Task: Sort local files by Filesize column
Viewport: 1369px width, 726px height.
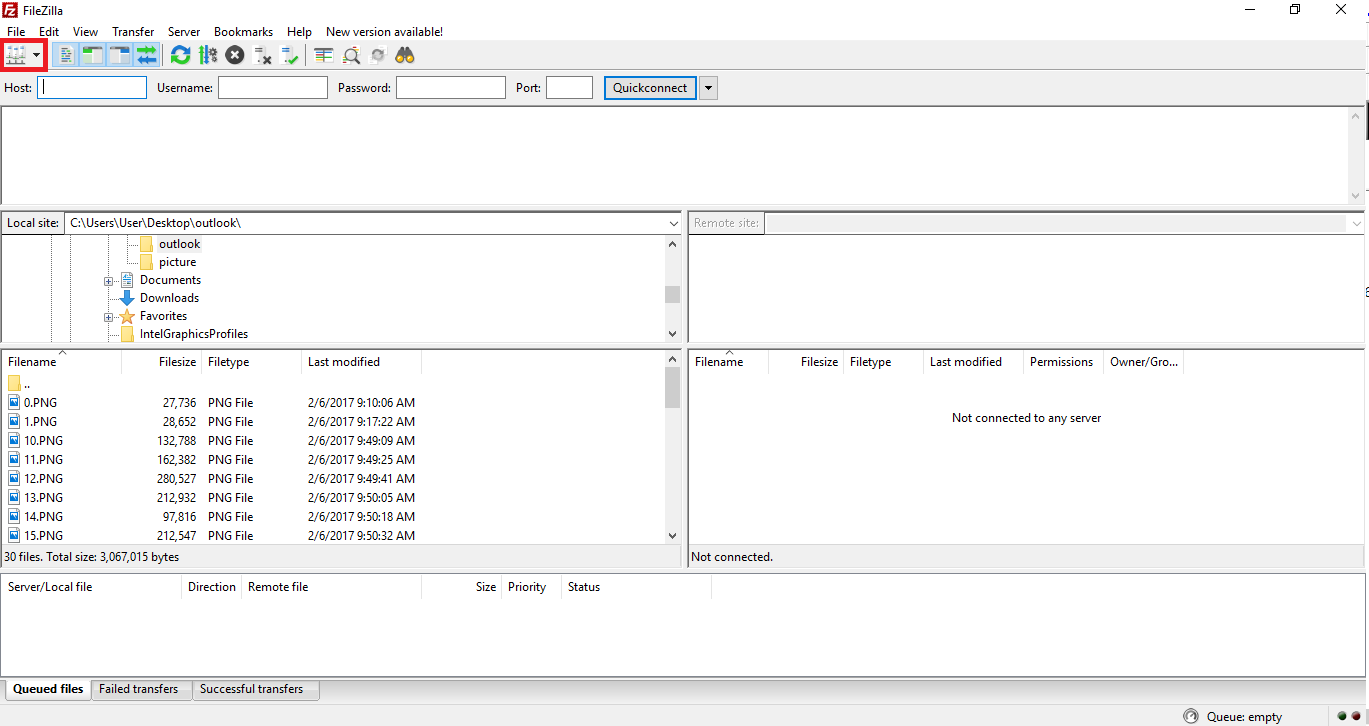Action: click(162, 362)
